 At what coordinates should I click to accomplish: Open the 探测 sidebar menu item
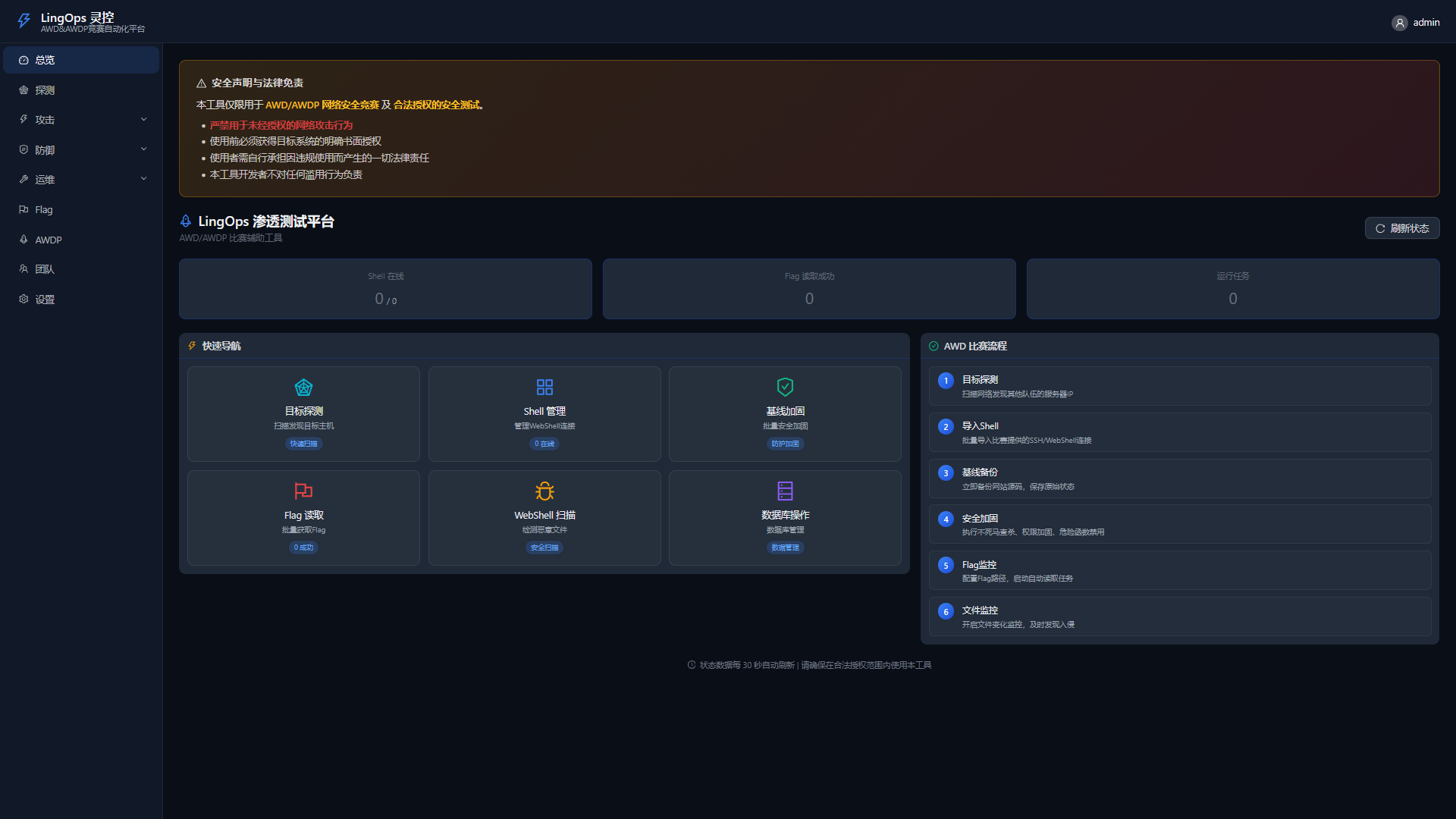[x=45, y=90]
